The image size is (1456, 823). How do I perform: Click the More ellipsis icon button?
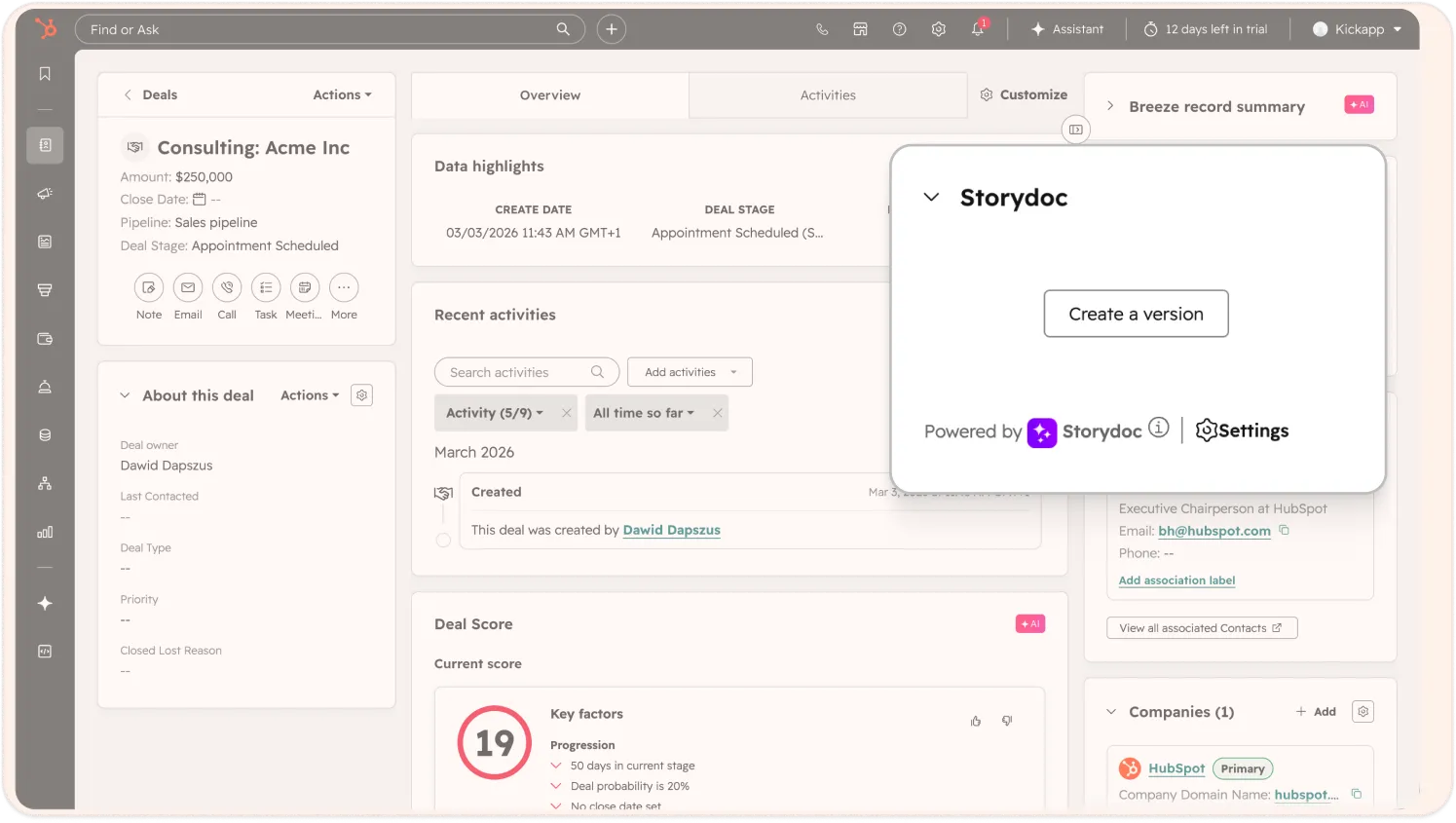click(344, 287)
